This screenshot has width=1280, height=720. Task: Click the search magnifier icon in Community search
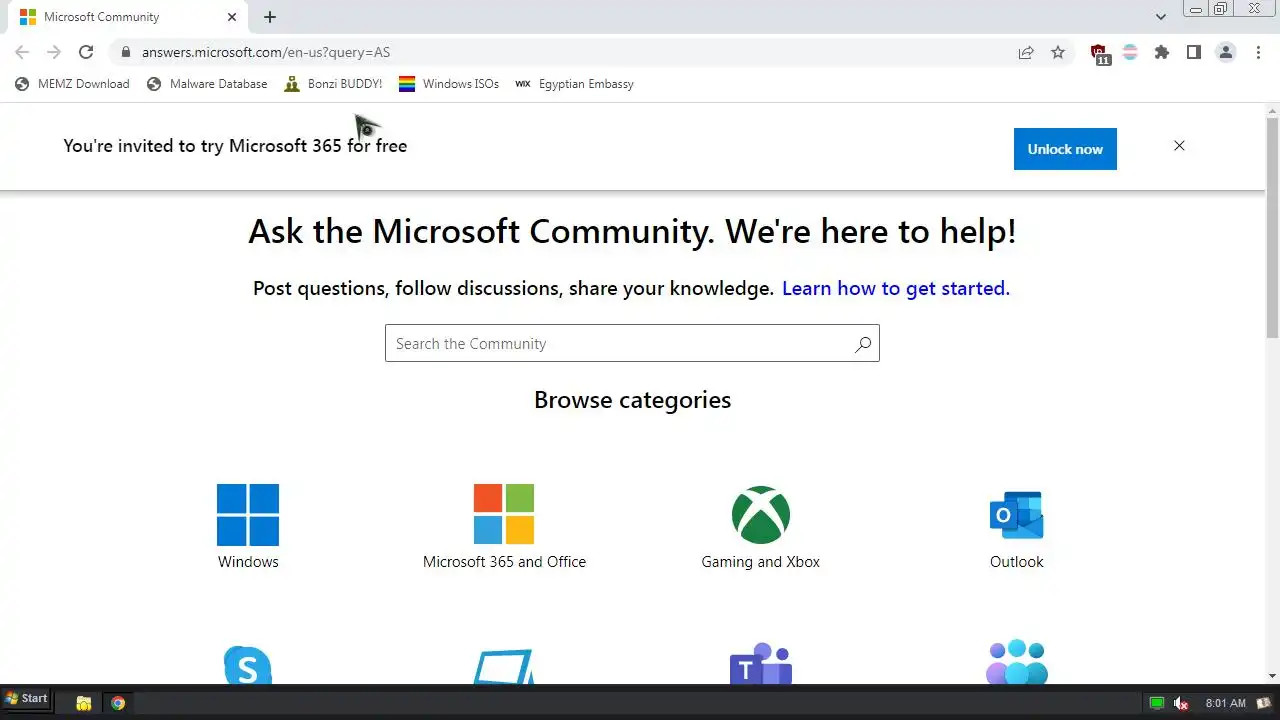pyautogui.click(x=863, y=344)
